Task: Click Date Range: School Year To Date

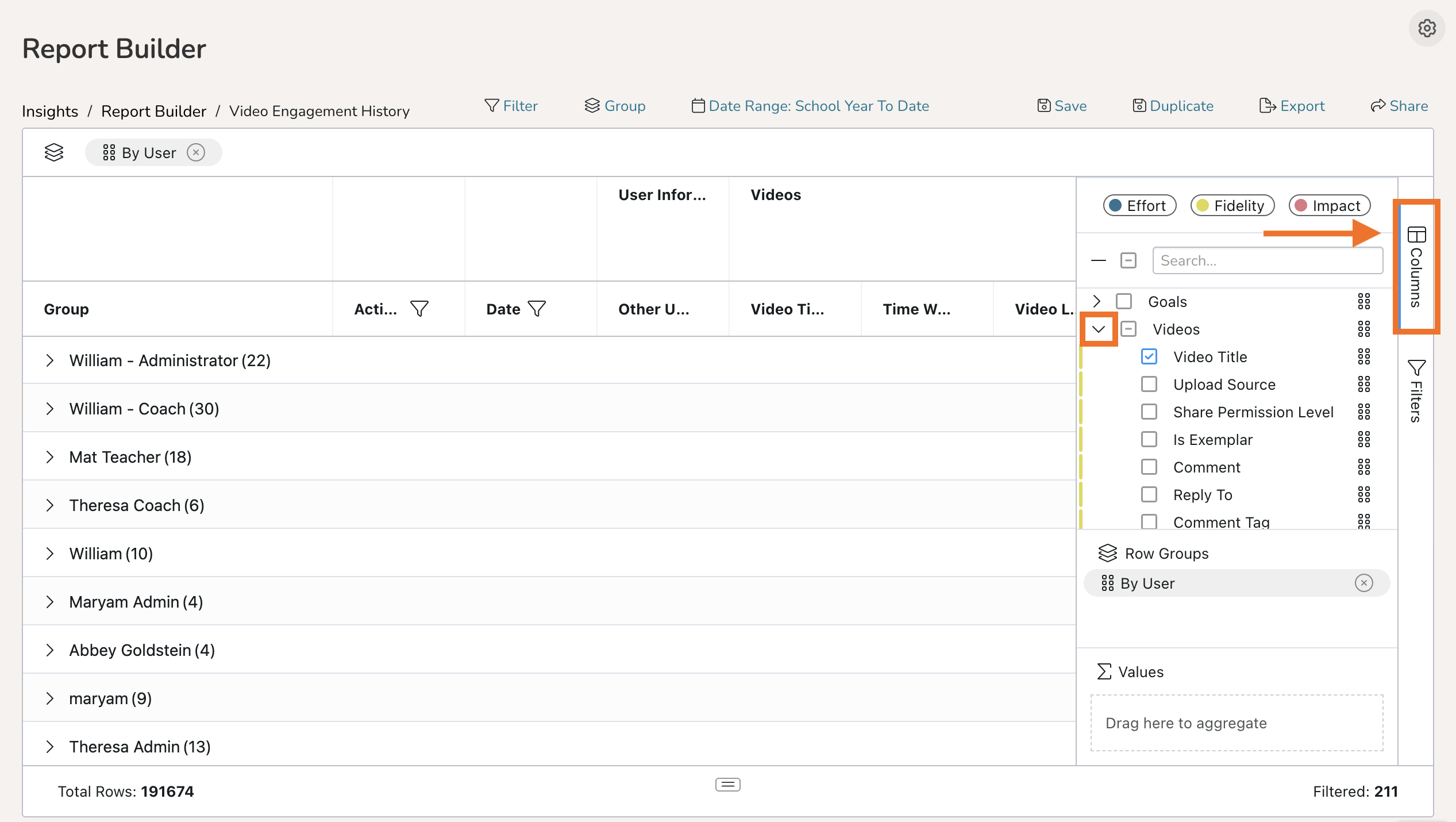Action: 810,106
